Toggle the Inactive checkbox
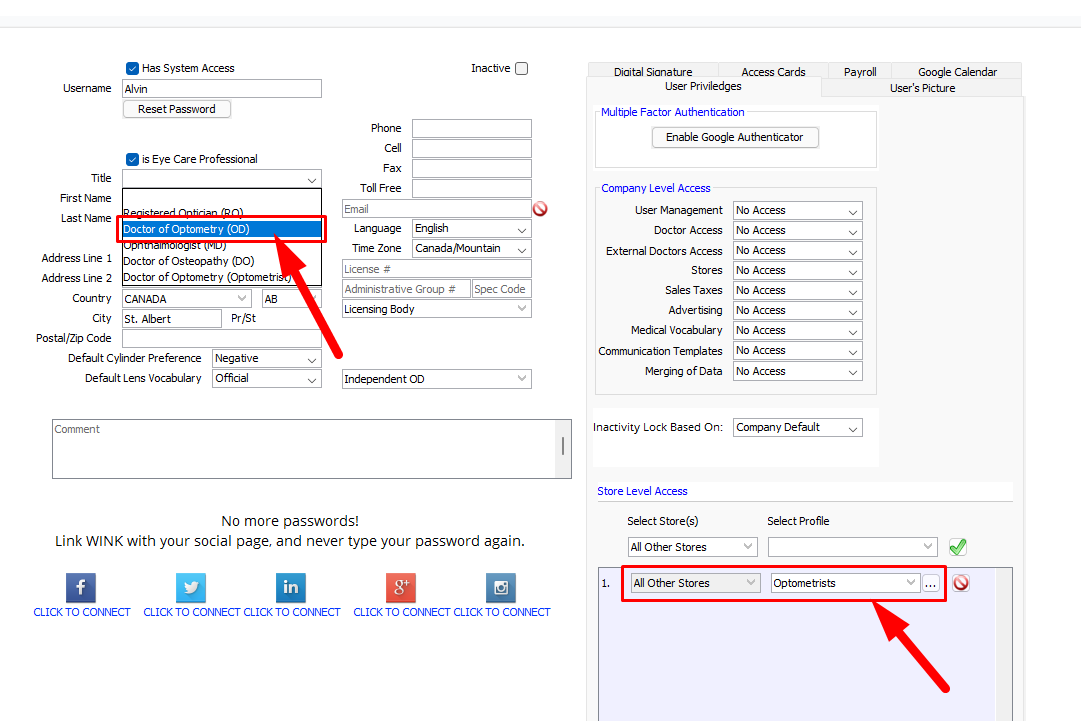This screenshot has height=721, width=1081. (521, 68)
